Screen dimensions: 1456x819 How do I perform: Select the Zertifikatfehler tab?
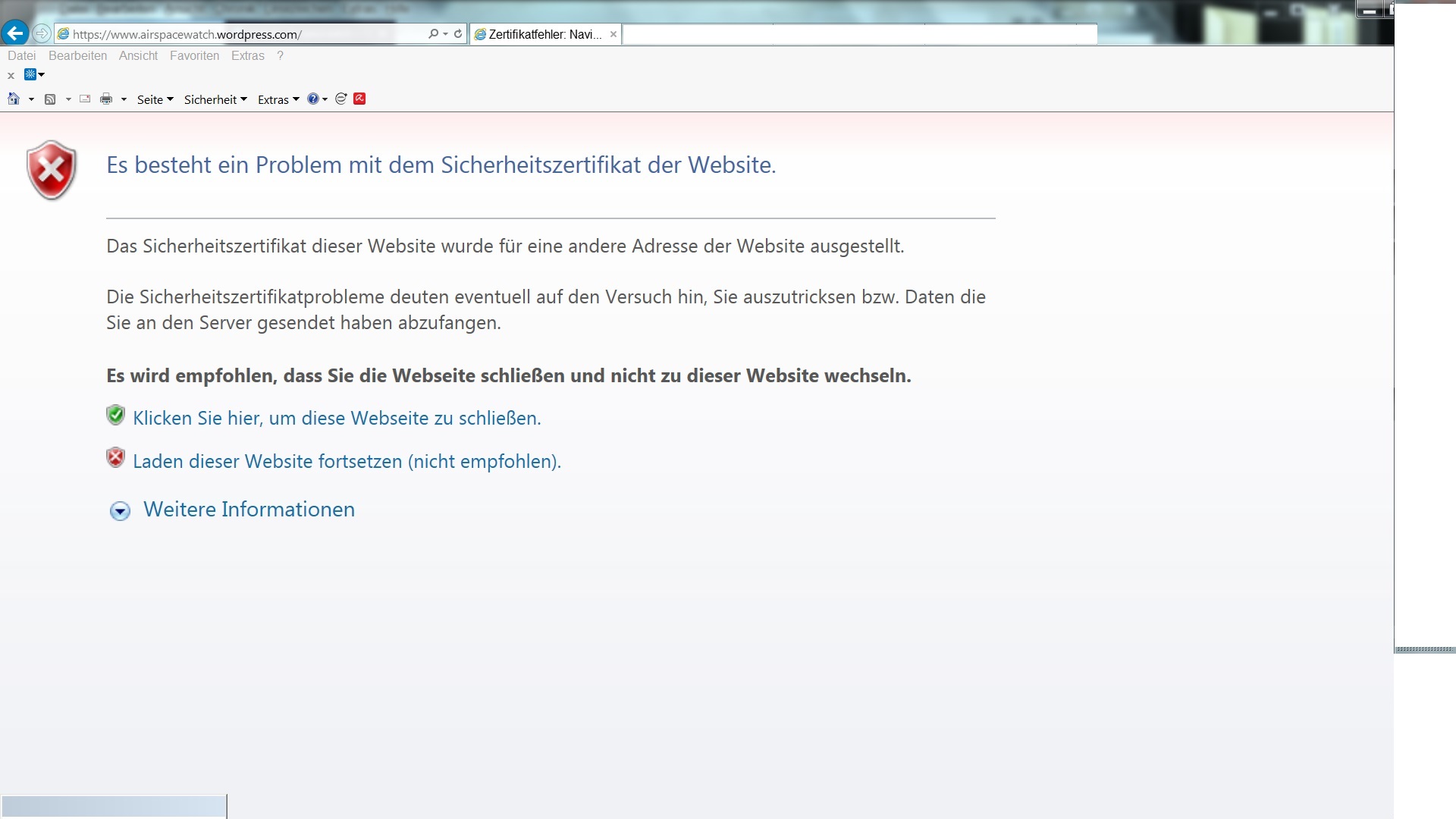point(543,35)
